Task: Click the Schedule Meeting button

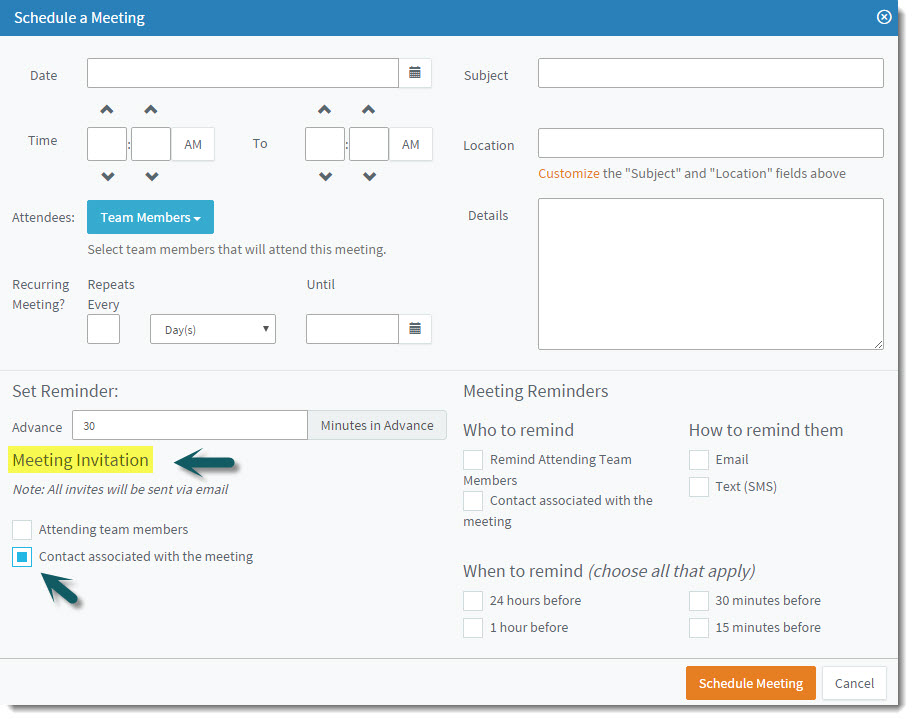Action: 751,683
